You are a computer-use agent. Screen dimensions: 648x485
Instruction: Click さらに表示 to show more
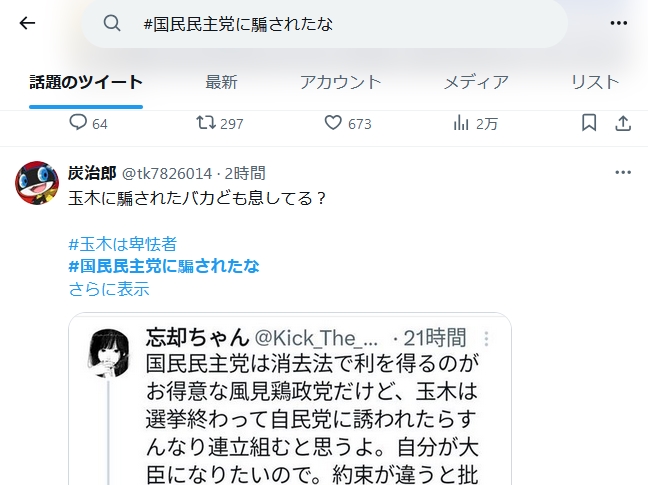tap(109, 289)
